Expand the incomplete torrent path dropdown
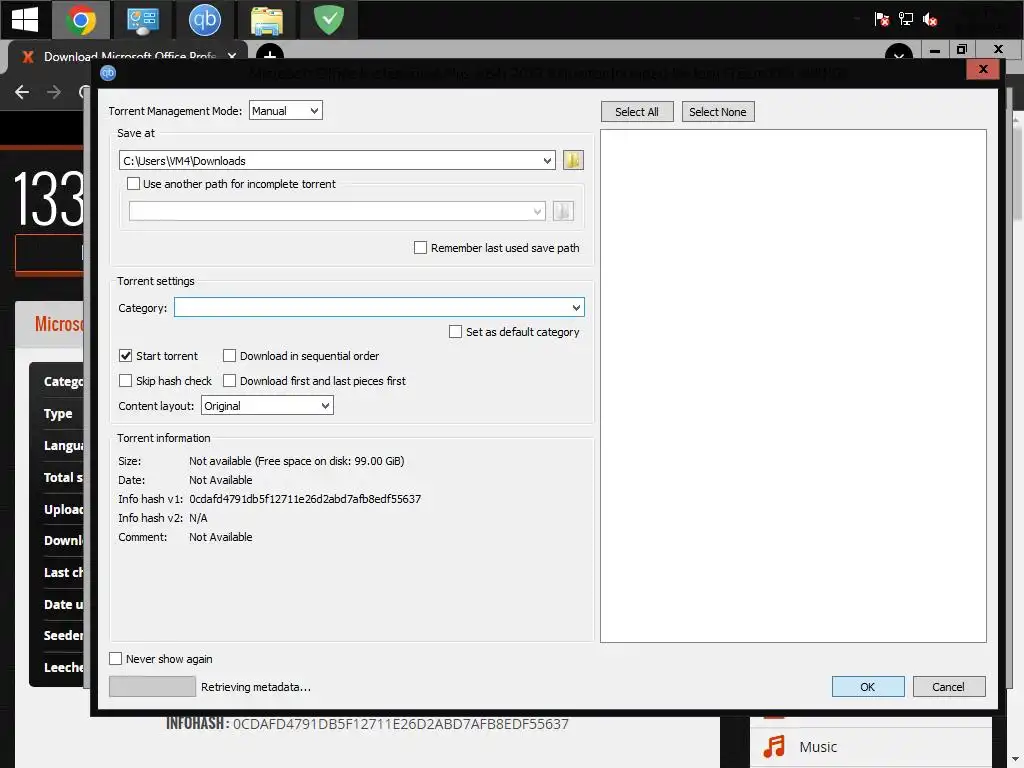The height and width of the screenshot is (768, 1024). [x=537, y=211]
